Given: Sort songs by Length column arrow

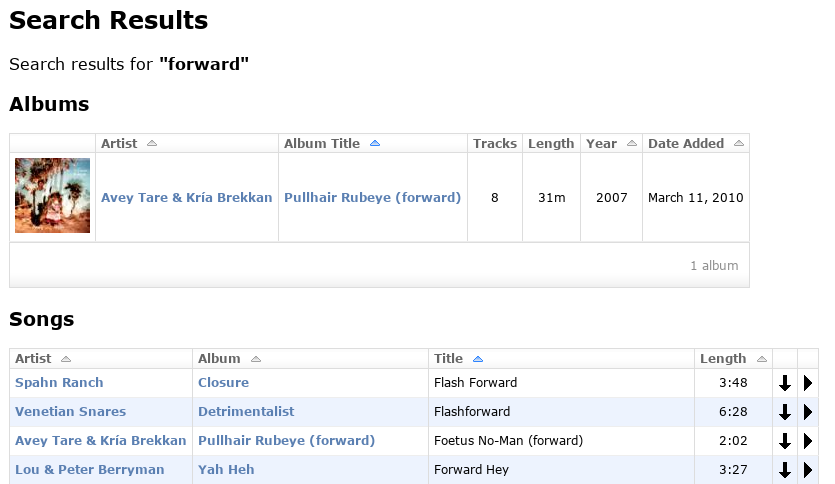Looking at the screenshot, I should tap(762, 359).
